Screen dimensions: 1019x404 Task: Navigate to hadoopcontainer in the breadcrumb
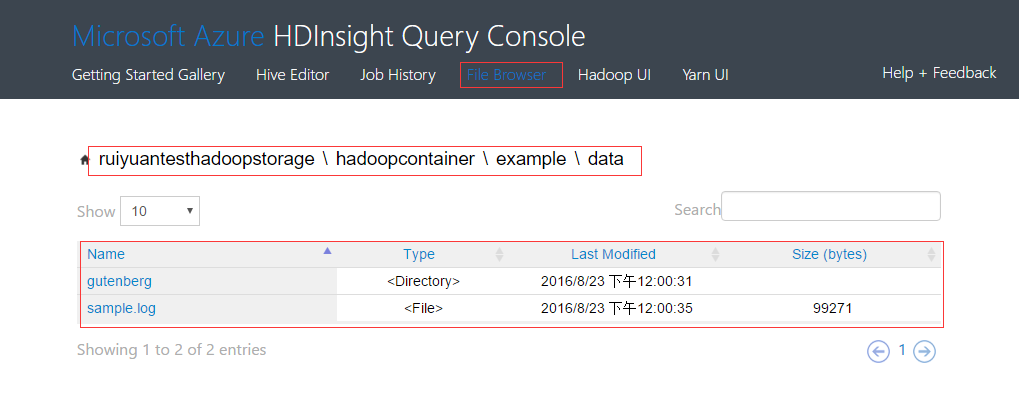(x=405, y=160)
